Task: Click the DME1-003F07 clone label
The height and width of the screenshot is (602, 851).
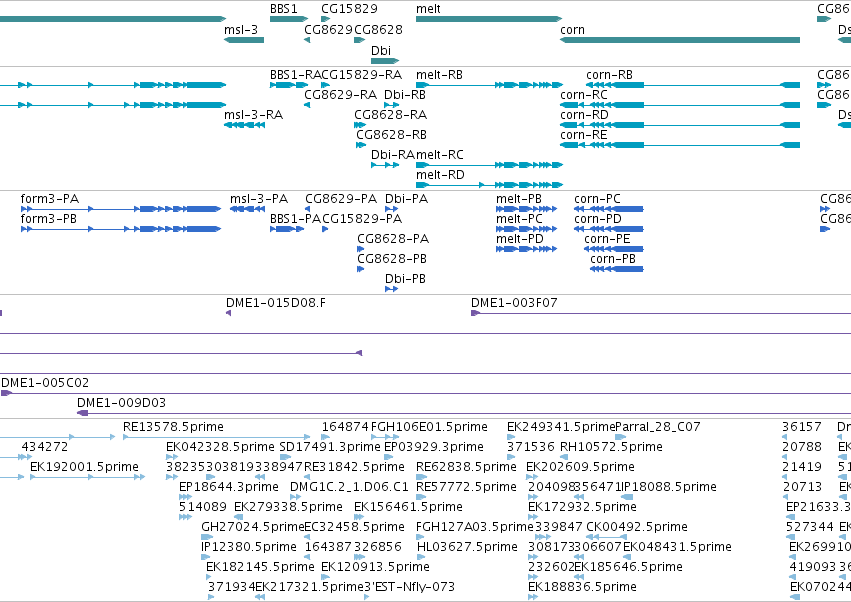Action: (514, 303)
